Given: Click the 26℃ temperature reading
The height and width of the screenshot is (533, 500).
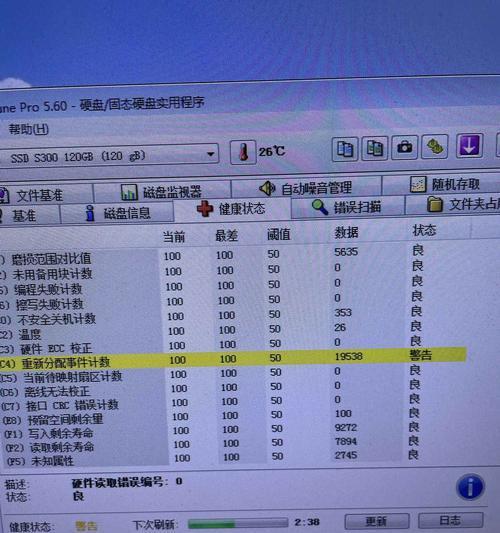Looking at the screenshot, I should tap(272, 151).
